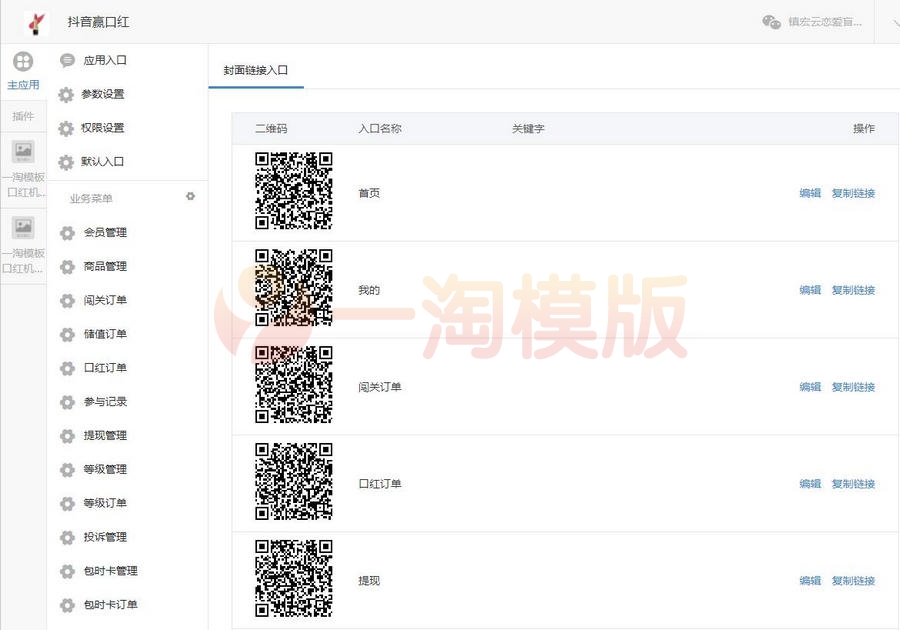This screenshot has width=900, height=630.
Task: Click the 主应用 grid icon
Action: (x=22, y=62)
